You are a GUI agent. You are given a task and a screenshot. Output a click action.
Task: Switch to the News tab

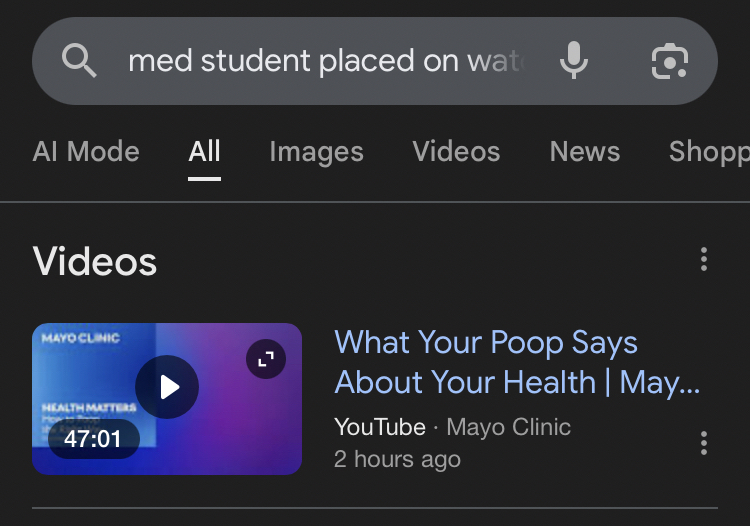(x=585, y=152)
